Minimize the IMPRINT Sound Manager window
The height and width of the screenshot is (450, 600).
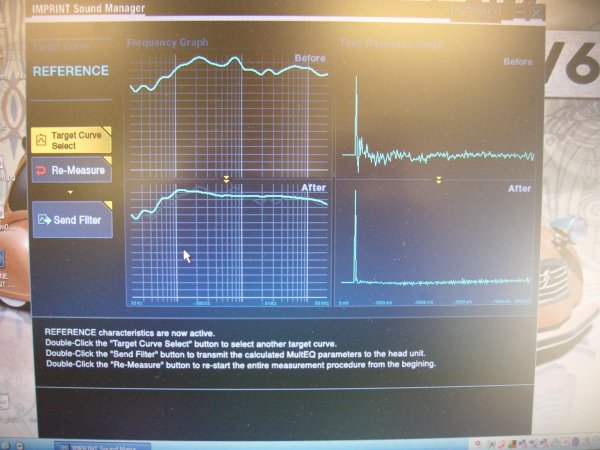coord(519,13)
